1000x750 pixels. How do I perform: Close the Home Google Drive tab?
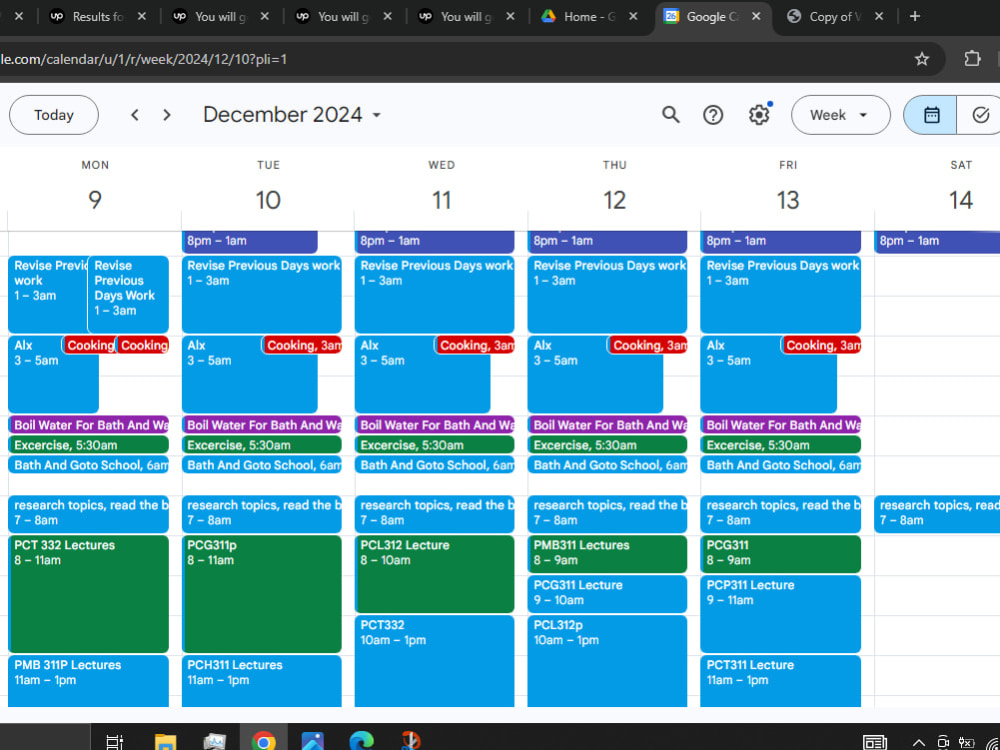633,17
